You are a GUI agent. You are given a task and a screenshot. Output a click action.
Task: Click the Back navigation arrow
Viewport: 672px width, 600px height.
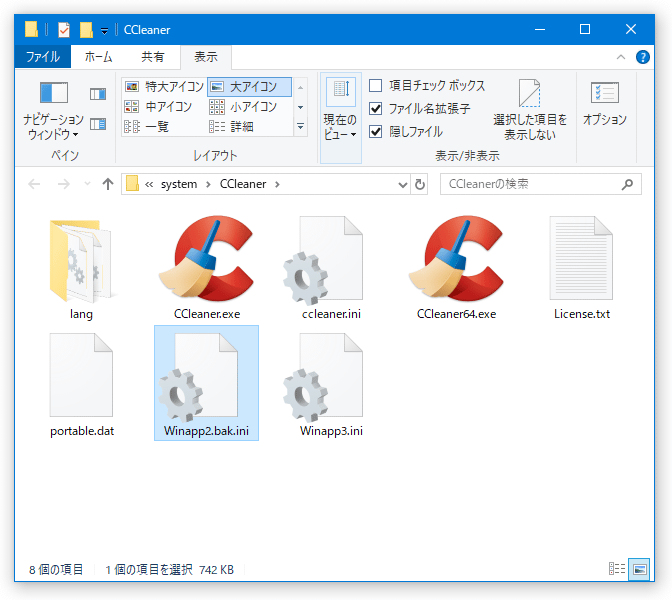point(34,184)
